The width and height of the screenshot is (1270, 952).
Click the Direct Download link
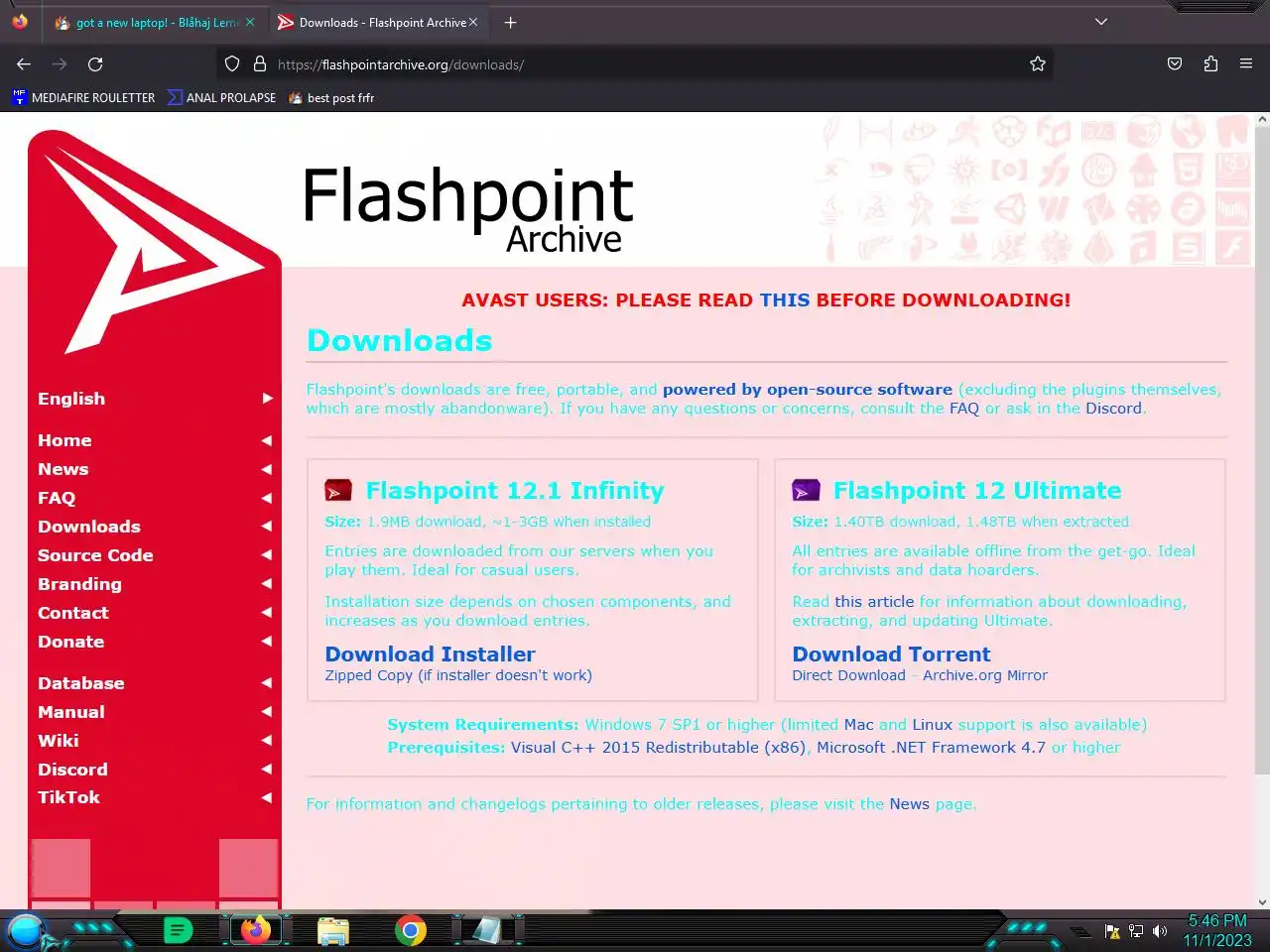click(848, 675)
